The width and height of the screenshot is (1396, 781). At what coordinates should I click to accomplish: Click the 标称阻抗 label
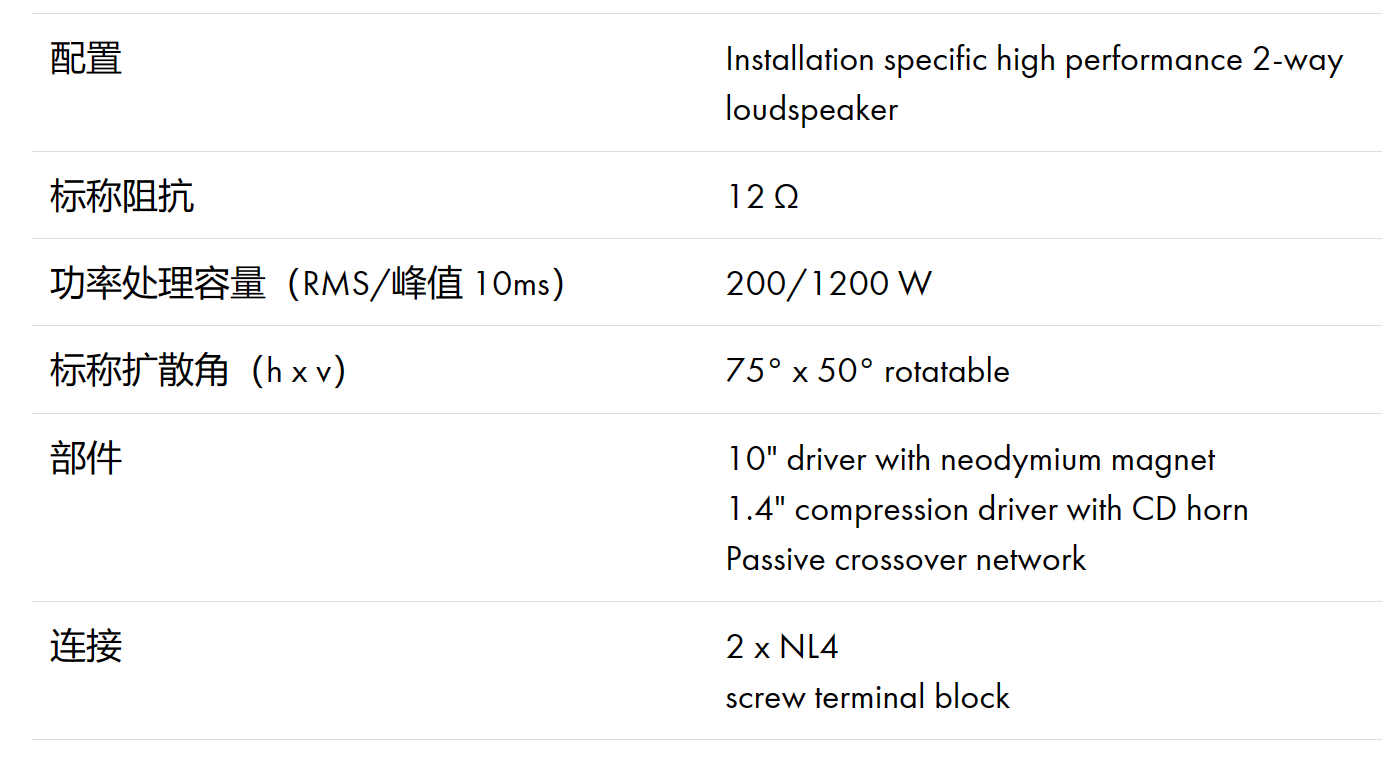tap(121, 197)
